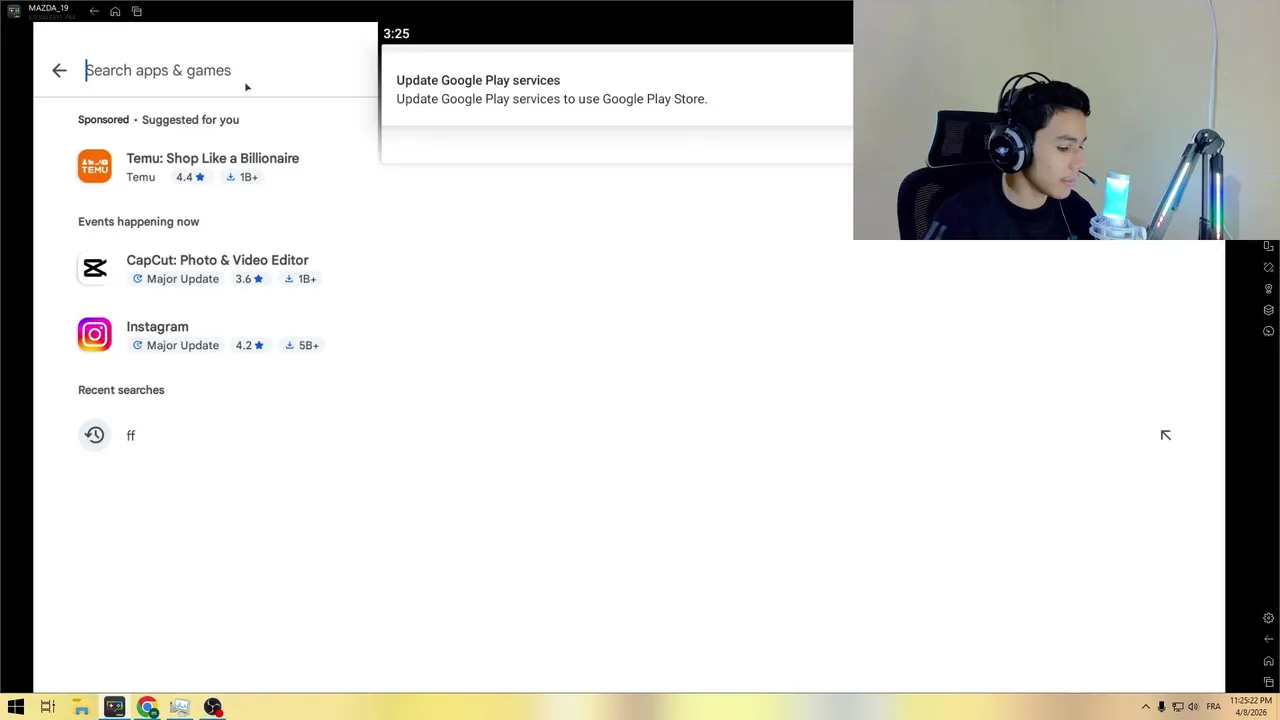Click Instagram's Major Update label
The image size is (1280, 720).
click(175, 345)
